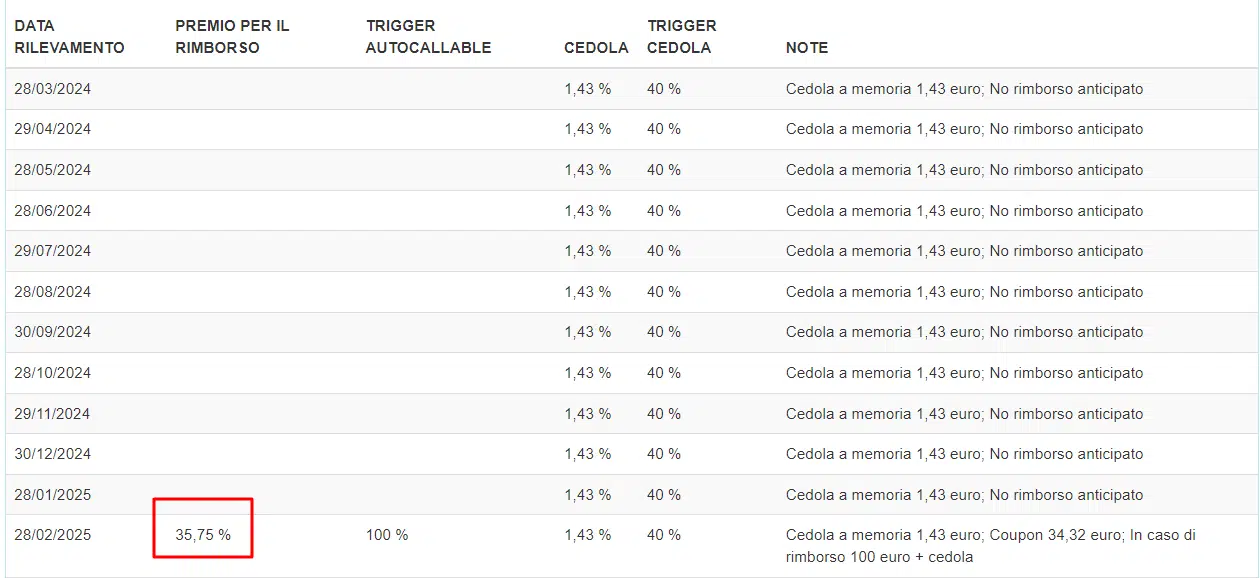Click the 1,43 % cedola for 28/05/2024
The width and height of the screenshot is (1260, 578).
click(587, 170)
